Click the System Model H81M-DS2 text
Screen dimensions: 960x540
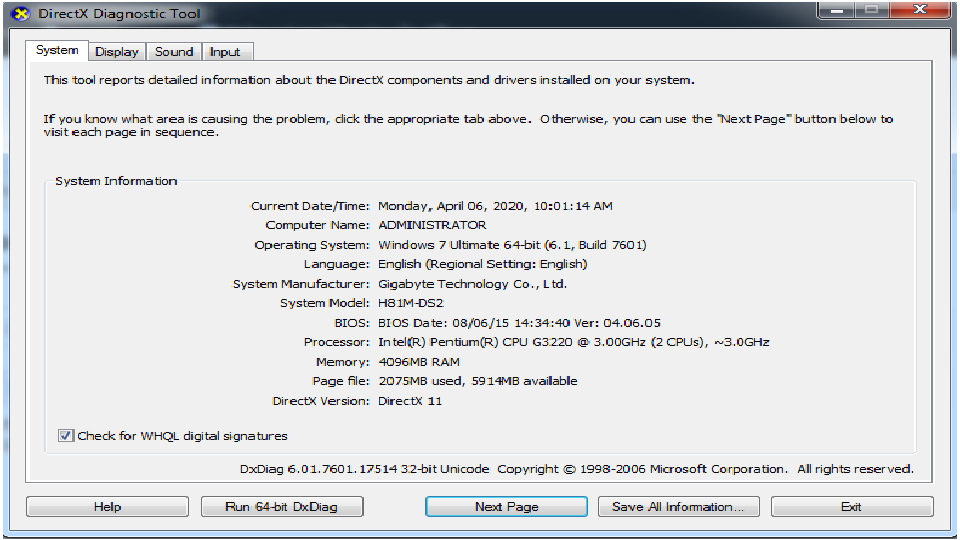point(411,303)
